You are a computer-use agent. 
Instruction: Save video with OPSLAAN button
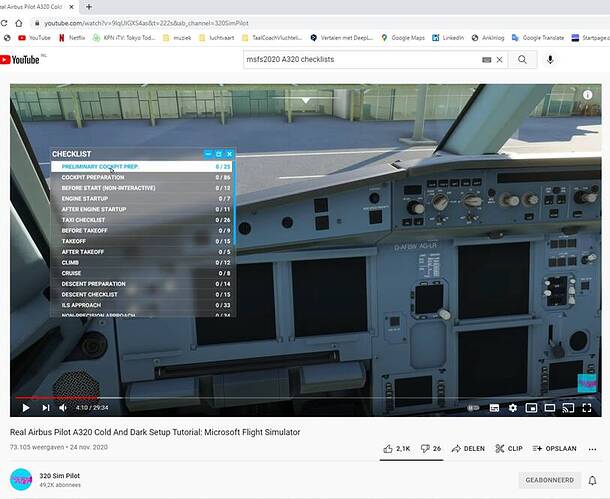click(554, 448)
